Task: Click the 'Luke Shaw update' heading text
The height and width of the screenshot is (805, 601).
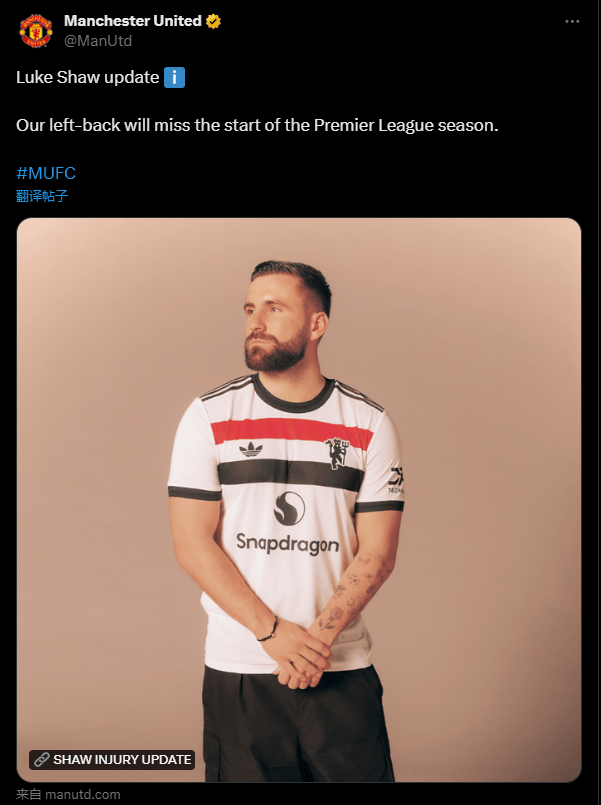Action: (x=88, y=78)
